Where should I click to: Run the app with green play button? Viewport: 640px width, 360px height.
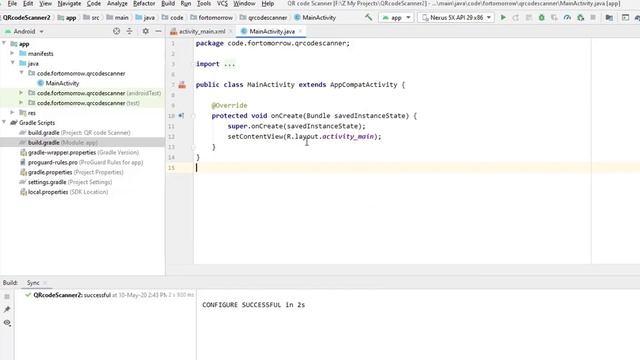point(503,18)
